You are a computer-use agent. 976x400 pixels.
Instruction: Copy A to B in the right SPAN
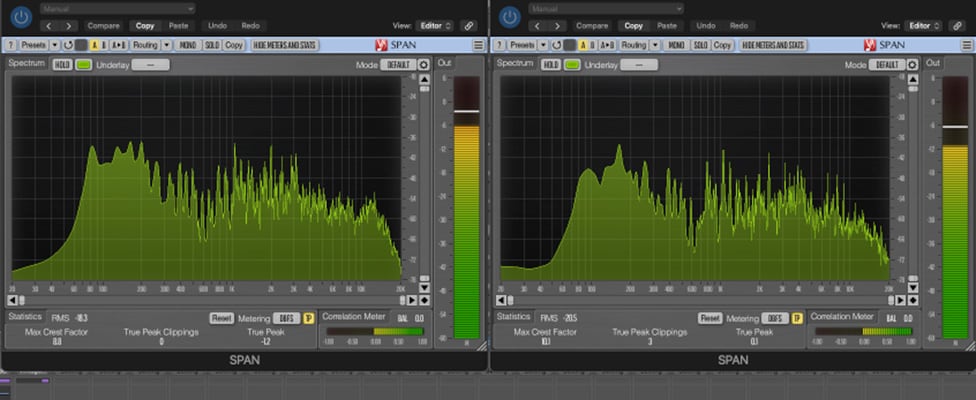608,45
